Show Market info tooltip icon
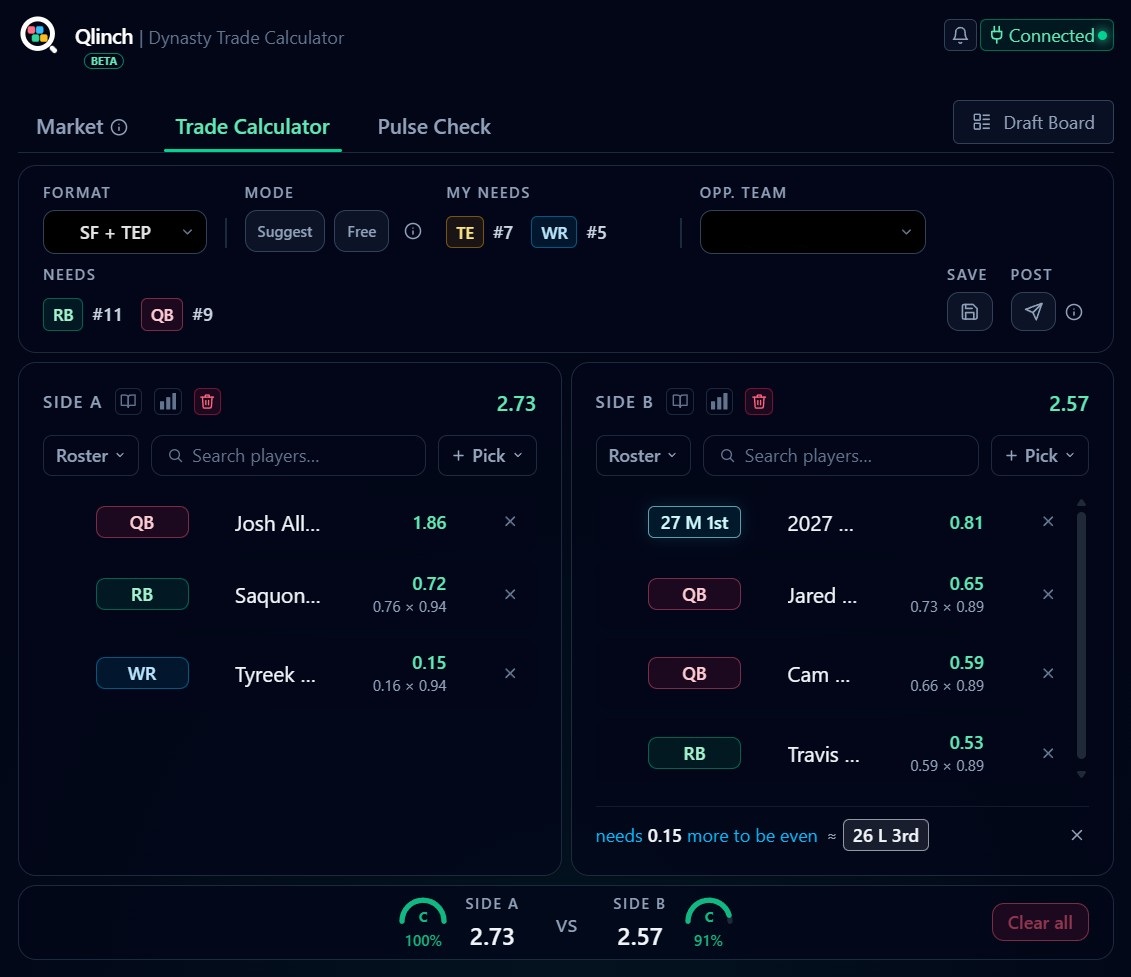This screenshot has height=977, width=1131. [x=119, y=128]
